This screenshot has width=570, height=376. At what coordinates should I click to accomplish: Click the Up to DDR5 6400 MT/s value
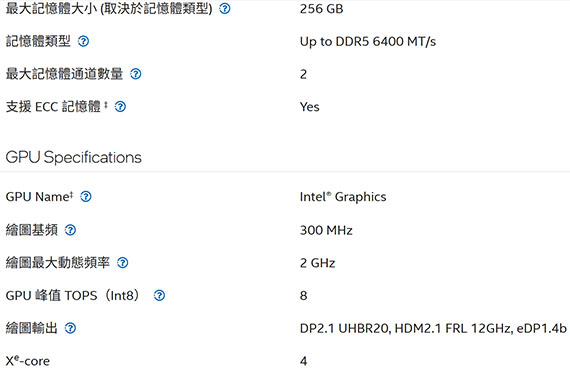click(368, 41)
